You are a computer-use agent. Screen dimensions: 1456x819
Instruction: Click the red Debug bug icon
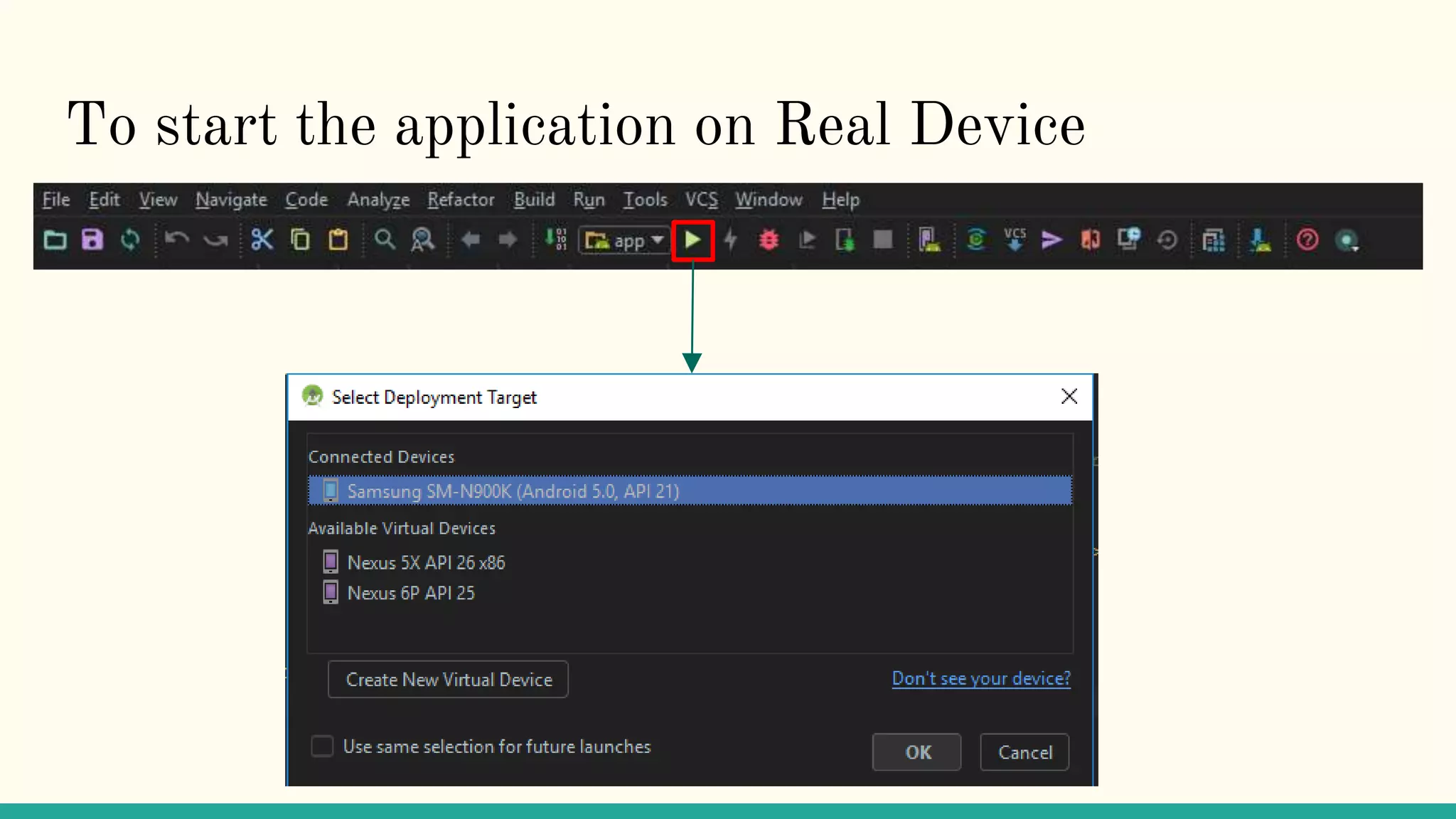[769, 240]
